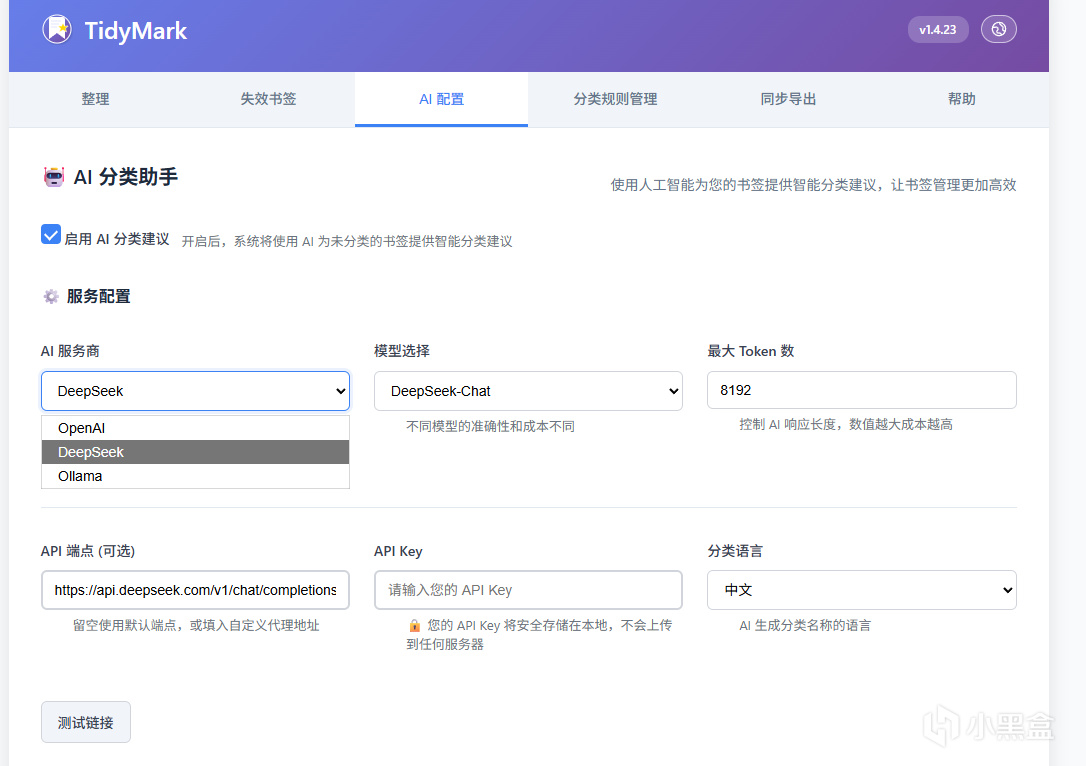Go to the 分类规则管理 tab
The height and width of the screenshot is (766, 1086).
coord(615,99)
